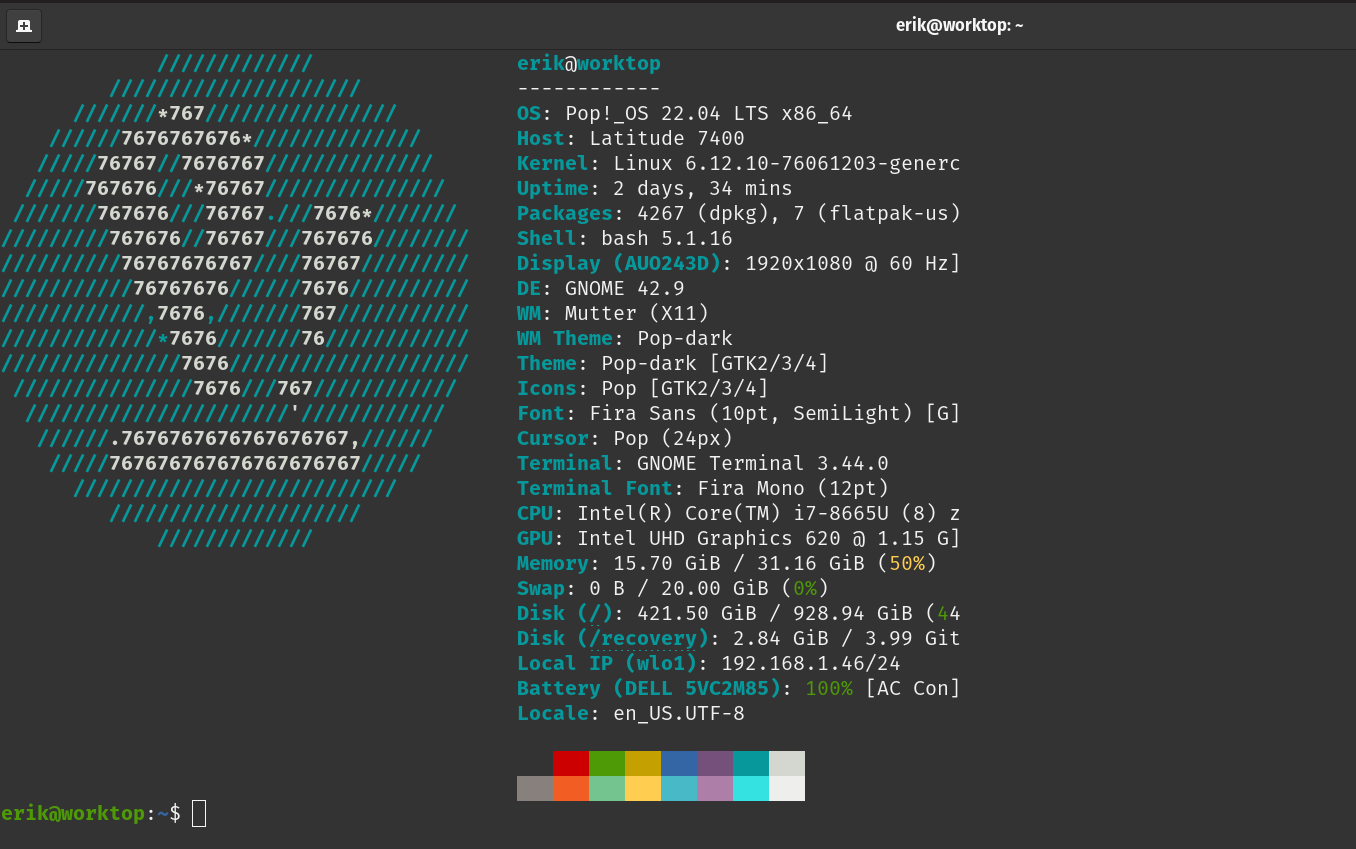Click the teal "erik@worktop" fetch header
The height and width of the screenshot is (849, 1356).
click(589, 64)
